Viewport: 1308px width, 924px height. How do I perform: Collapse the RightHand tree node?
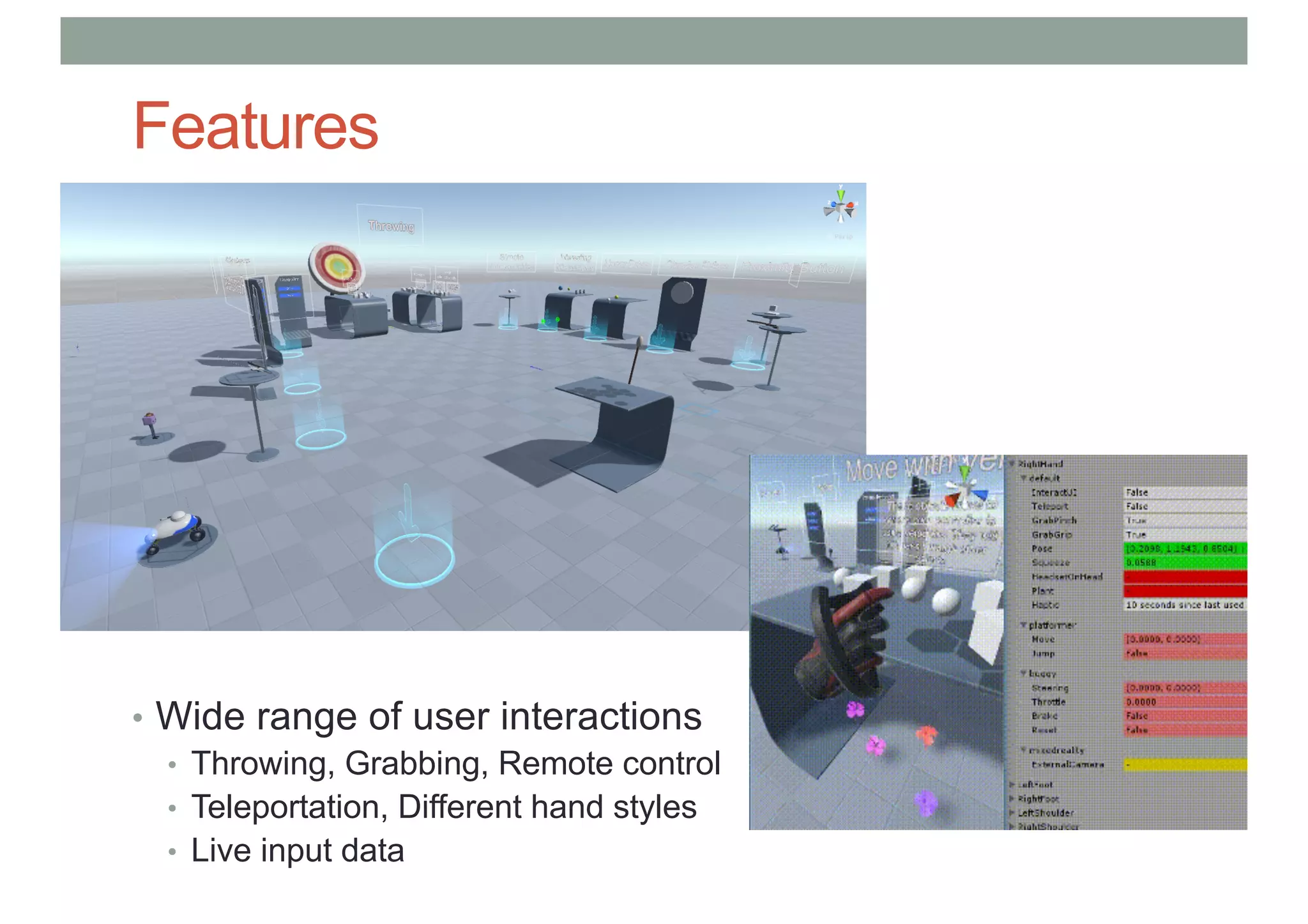[1012, 464]
